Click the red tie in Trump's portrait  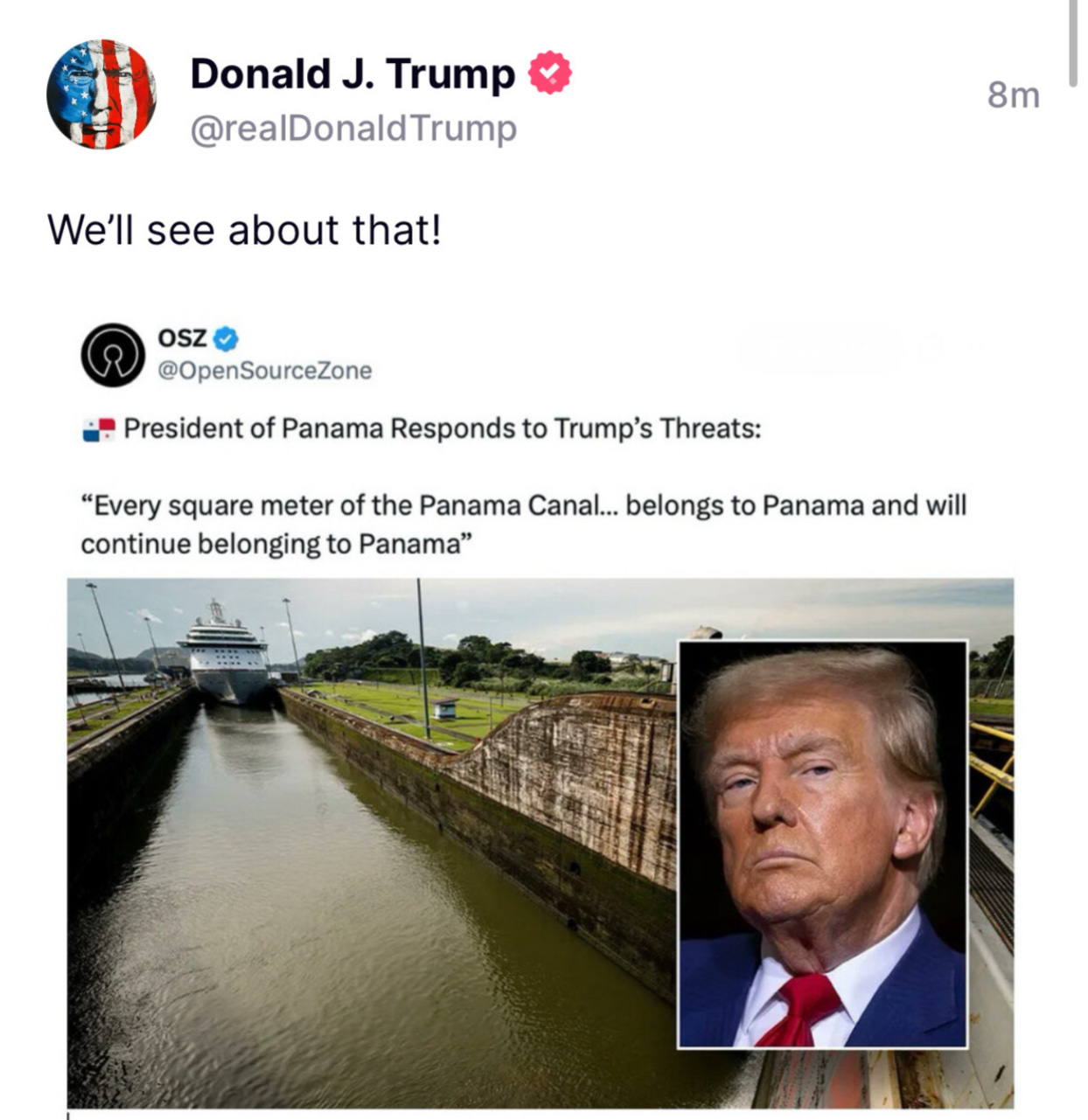[802, 1010]
